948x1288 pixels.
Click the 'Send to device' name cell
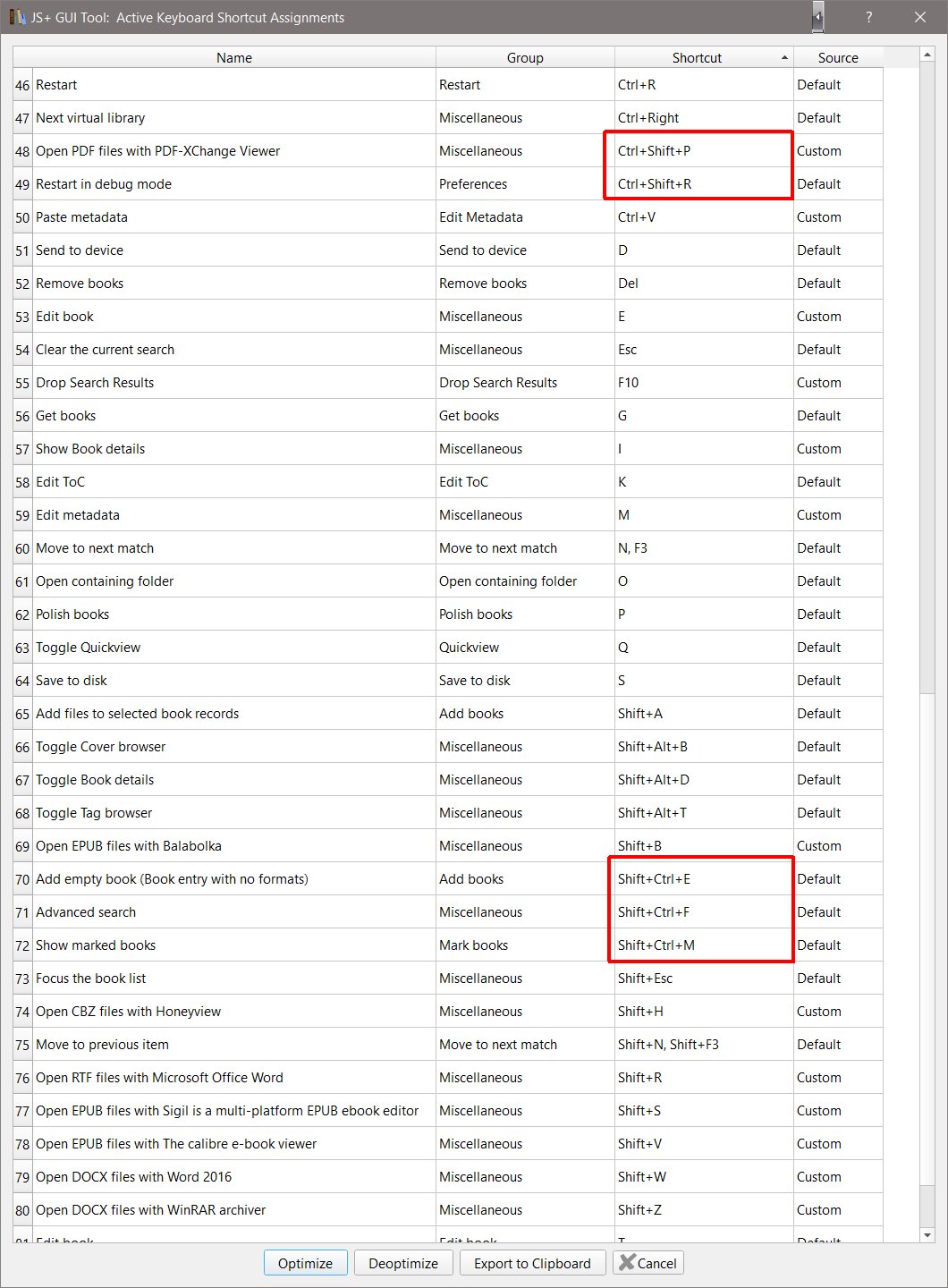coord(234,250)
